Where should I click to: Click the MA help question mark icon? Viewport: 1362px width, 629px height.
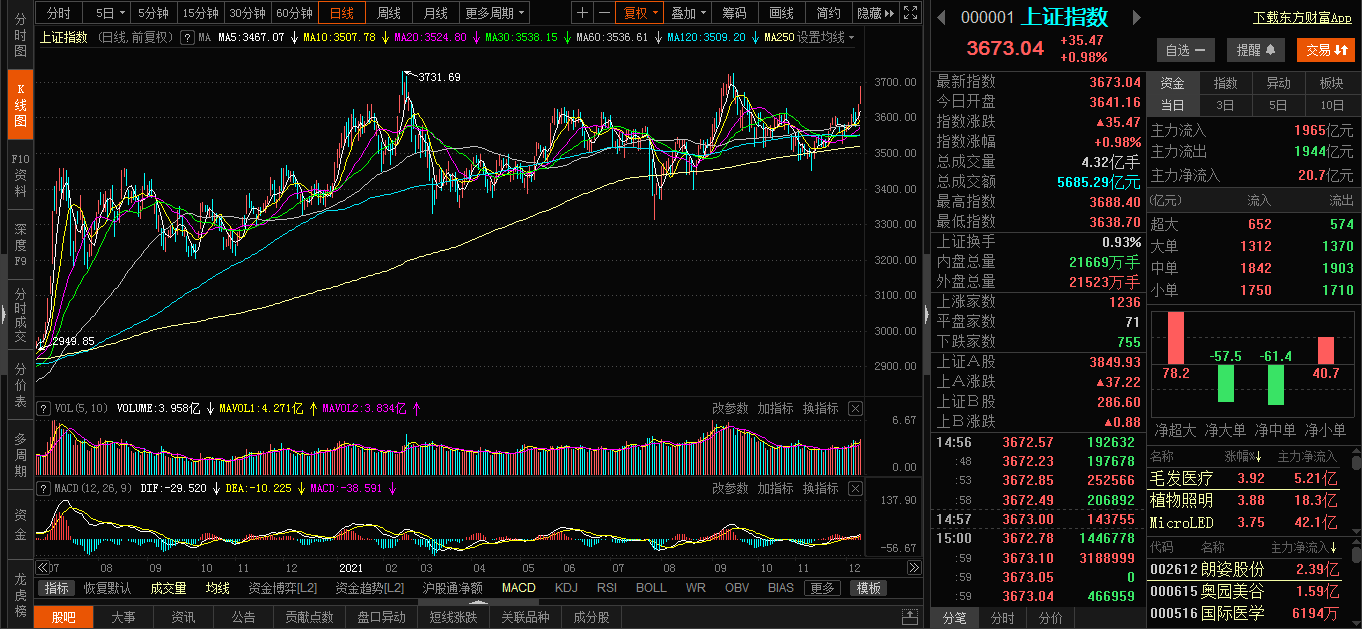pyautogui.click(x=189, y=37)
